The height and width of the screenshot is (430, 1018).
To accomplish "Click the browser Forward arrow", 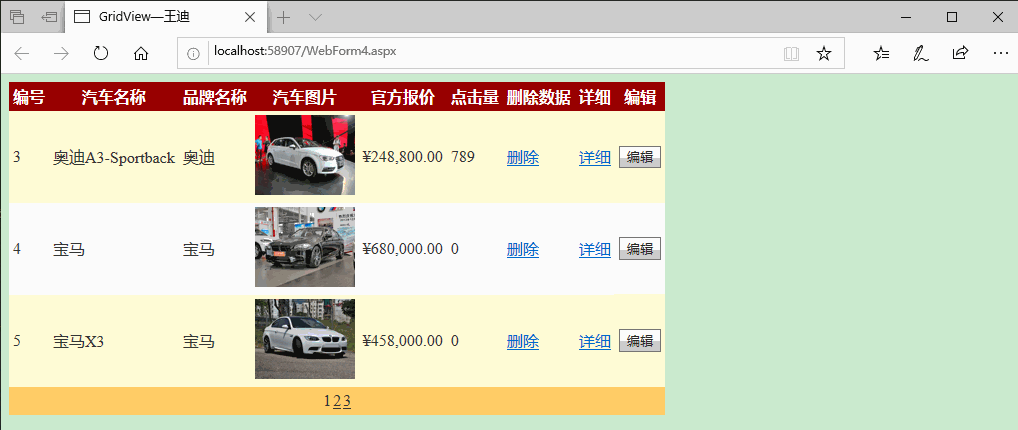I will tap(61, 53).
